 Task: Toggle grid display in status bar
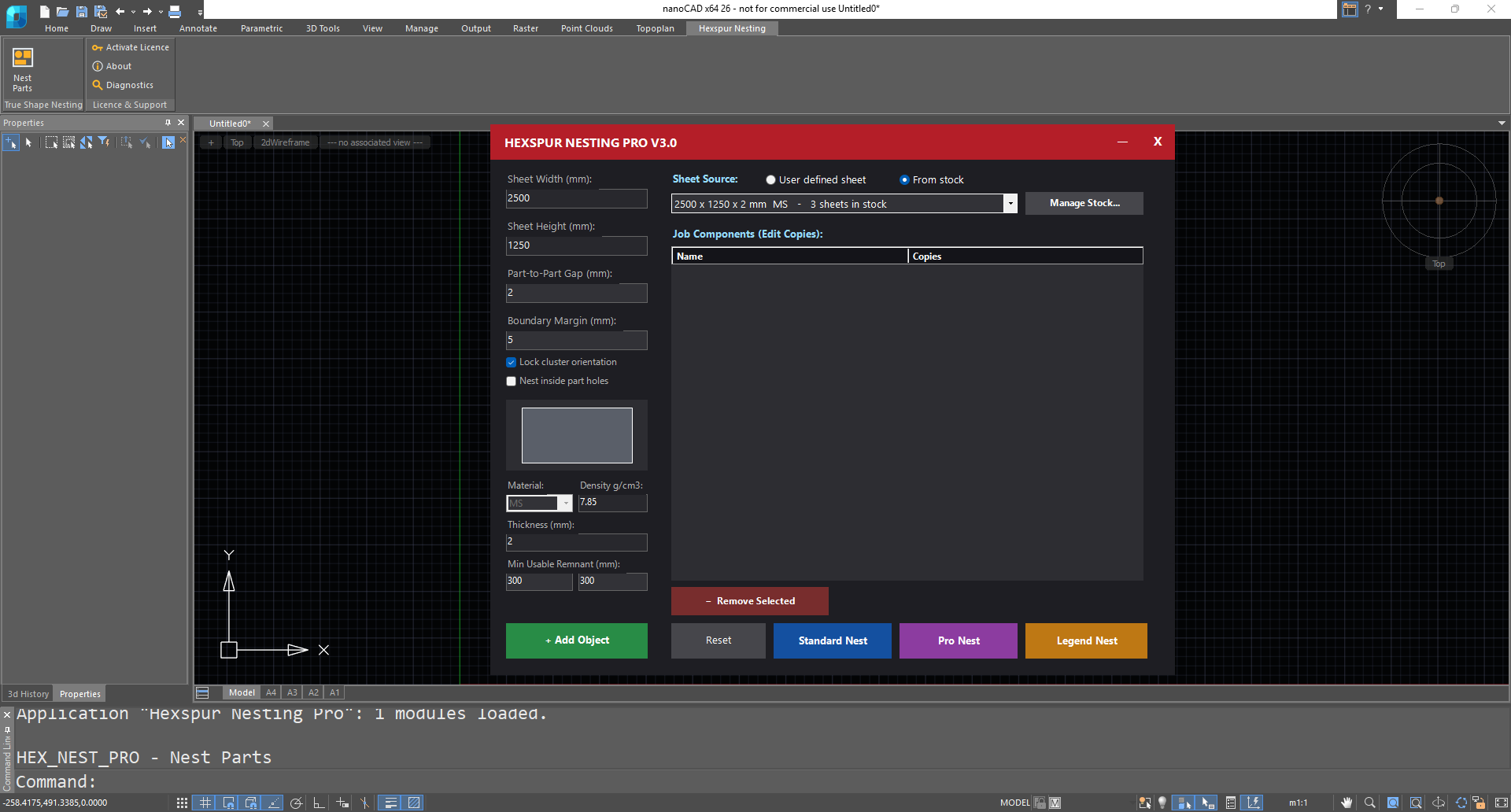(x=205, y=803)
